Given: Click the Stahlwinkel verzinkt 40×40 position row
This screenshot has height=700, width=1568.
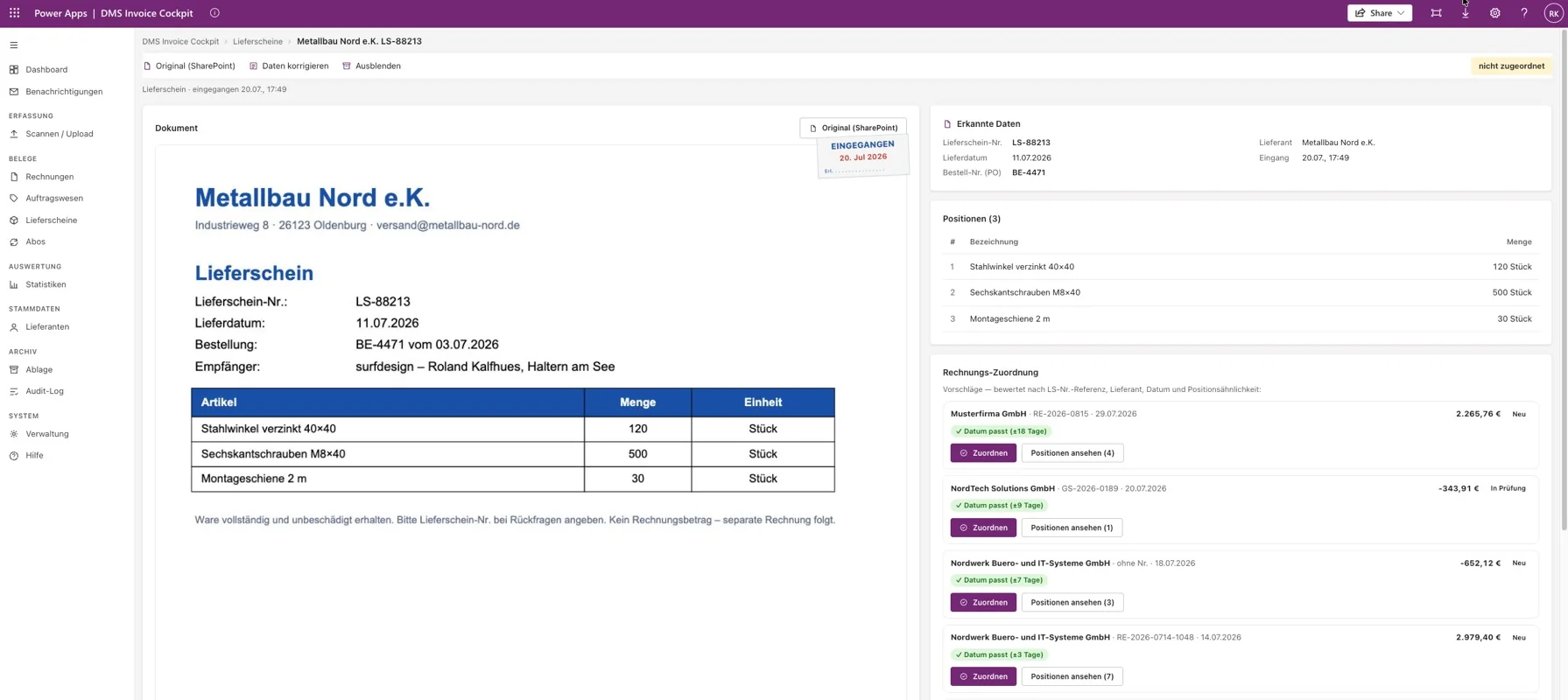Looking at the screenshot, I should coord(1241,267).
